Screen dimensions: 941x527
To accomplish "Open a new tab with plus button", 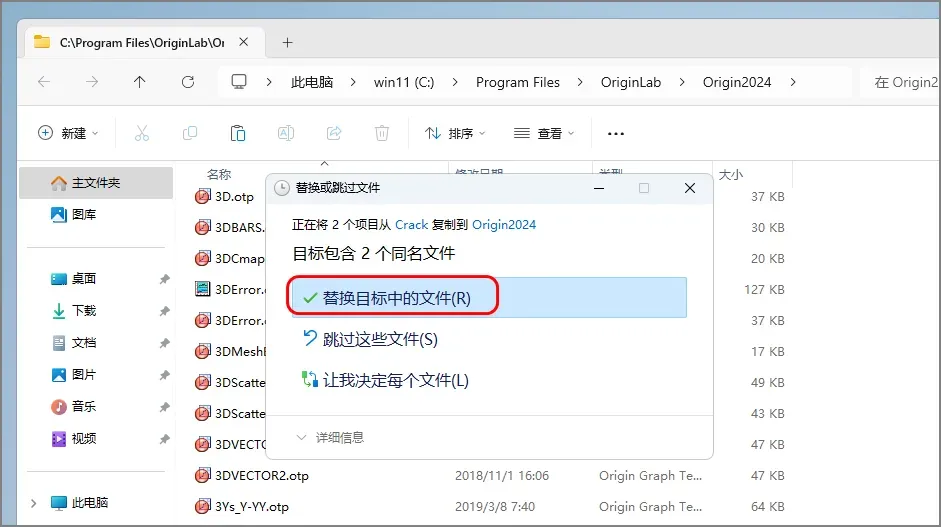I will [287, 43].
